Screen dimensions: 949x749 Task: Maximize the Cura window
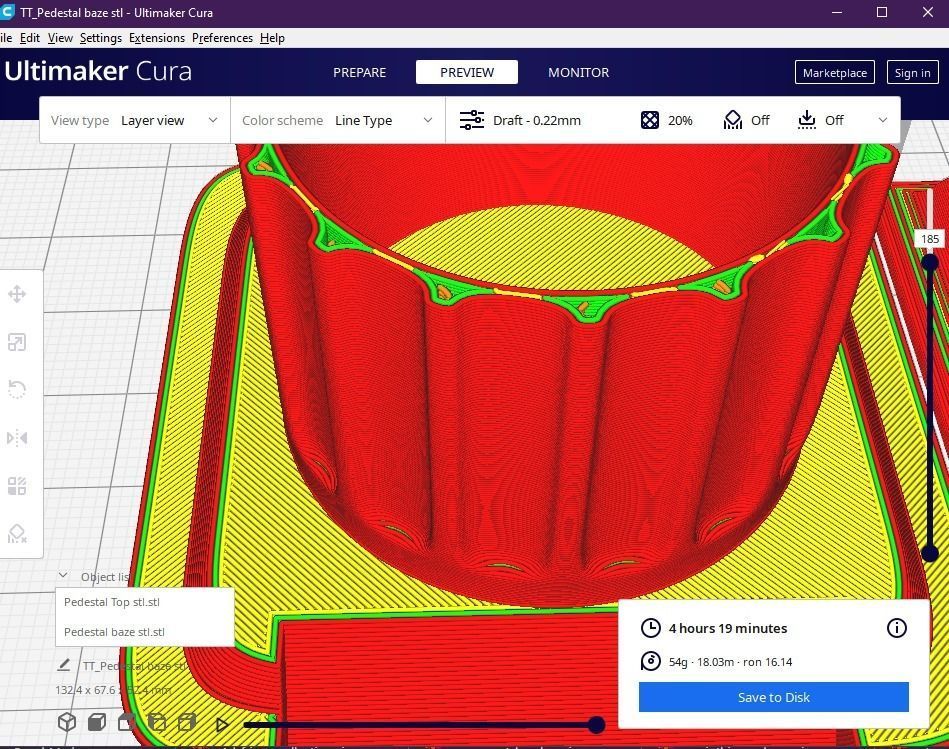(882, 12)
